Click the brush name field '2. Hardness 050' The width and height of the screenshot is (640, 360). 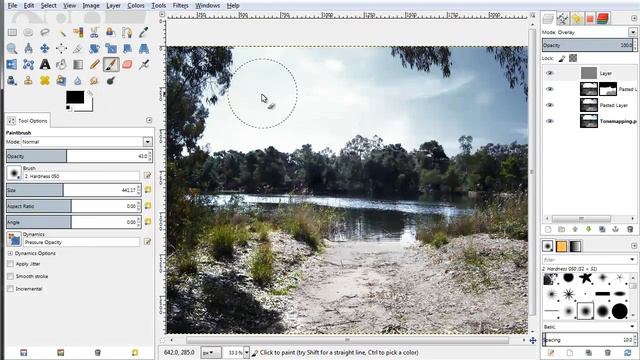(x=81, y=176)
